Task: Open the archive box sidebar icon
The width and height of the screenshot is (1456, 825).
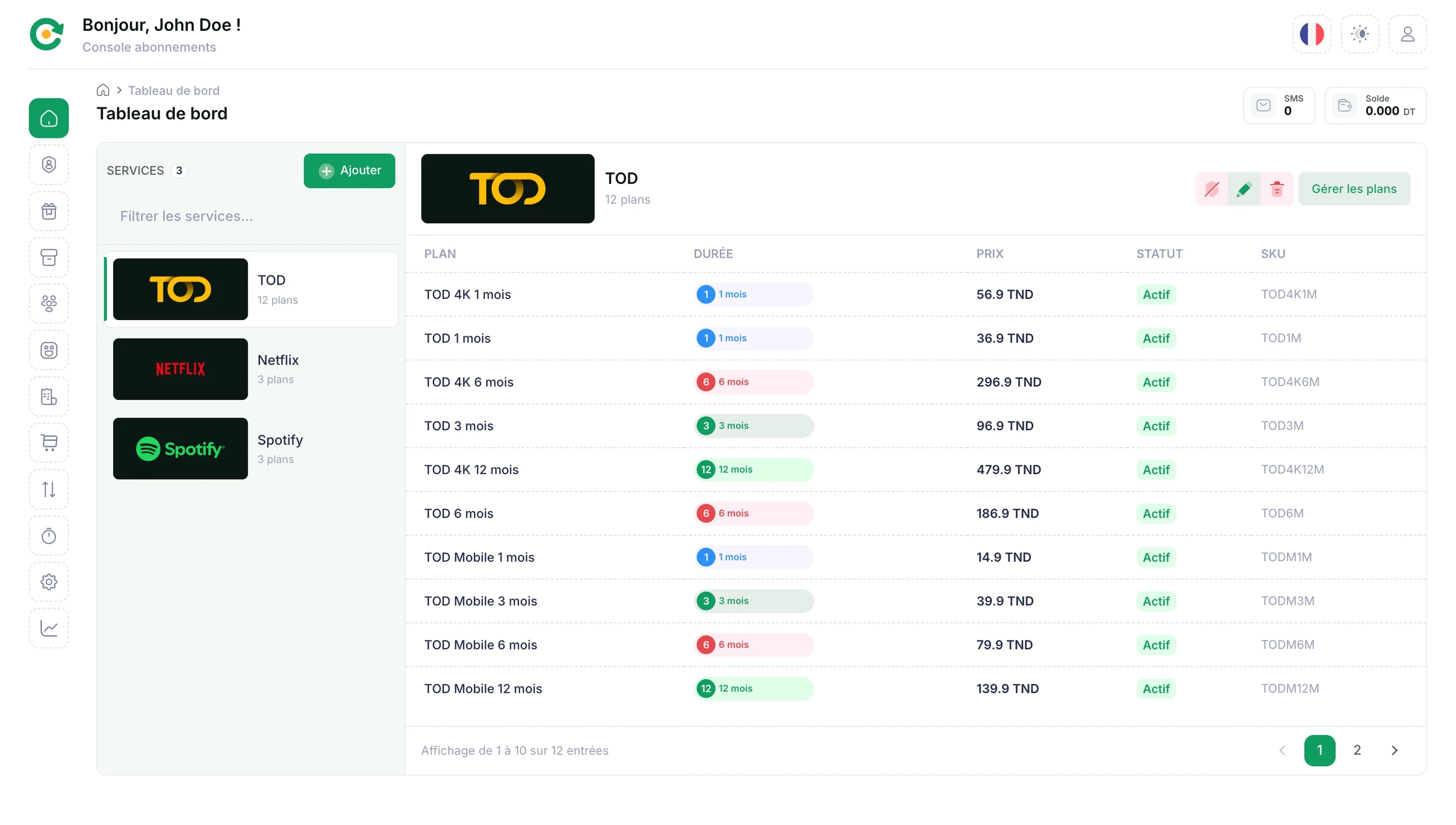Action: 49,258
